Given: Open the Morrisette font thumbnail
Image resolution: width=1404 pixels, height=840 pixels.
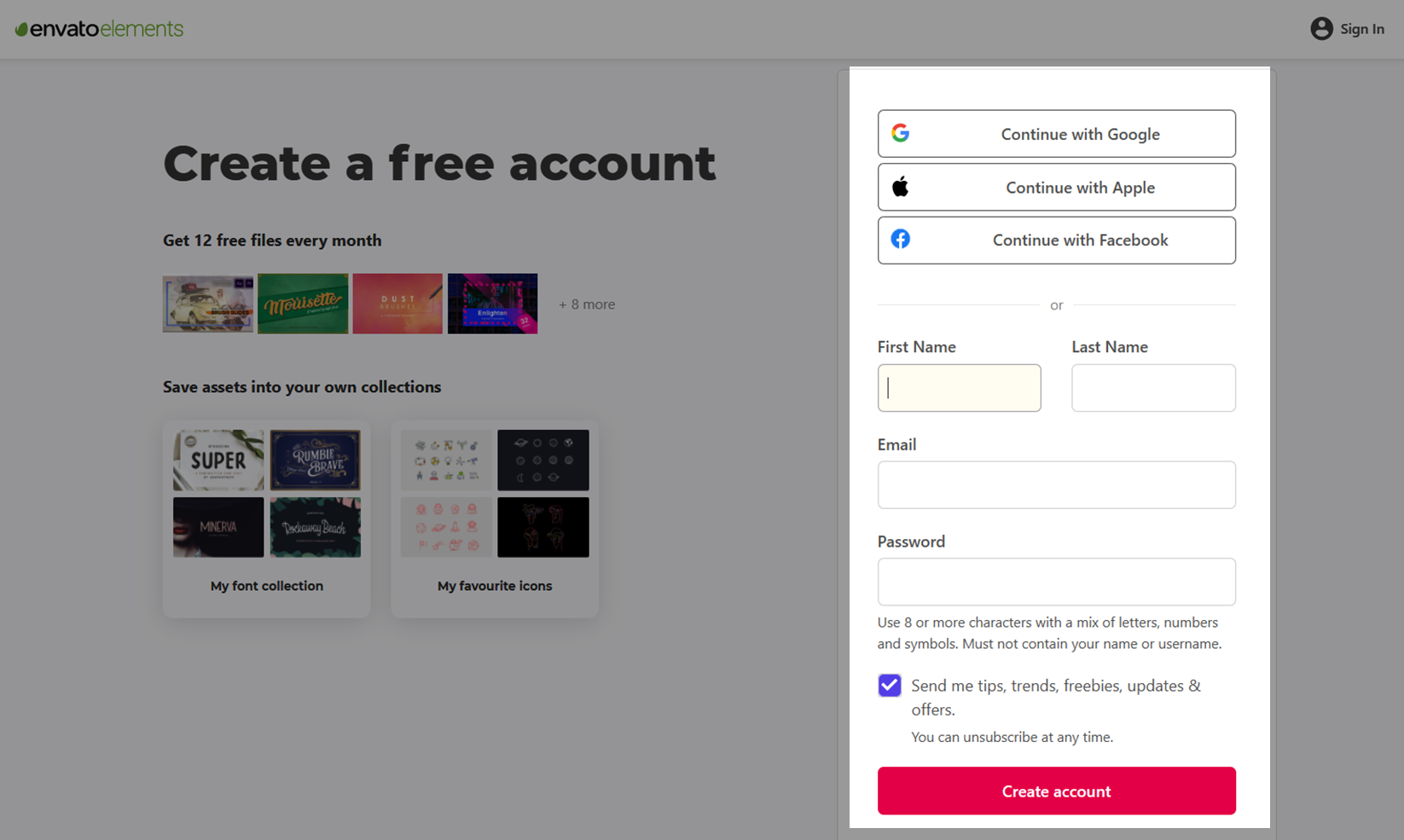Looking at the screenshot, I should tap(303, 304).
